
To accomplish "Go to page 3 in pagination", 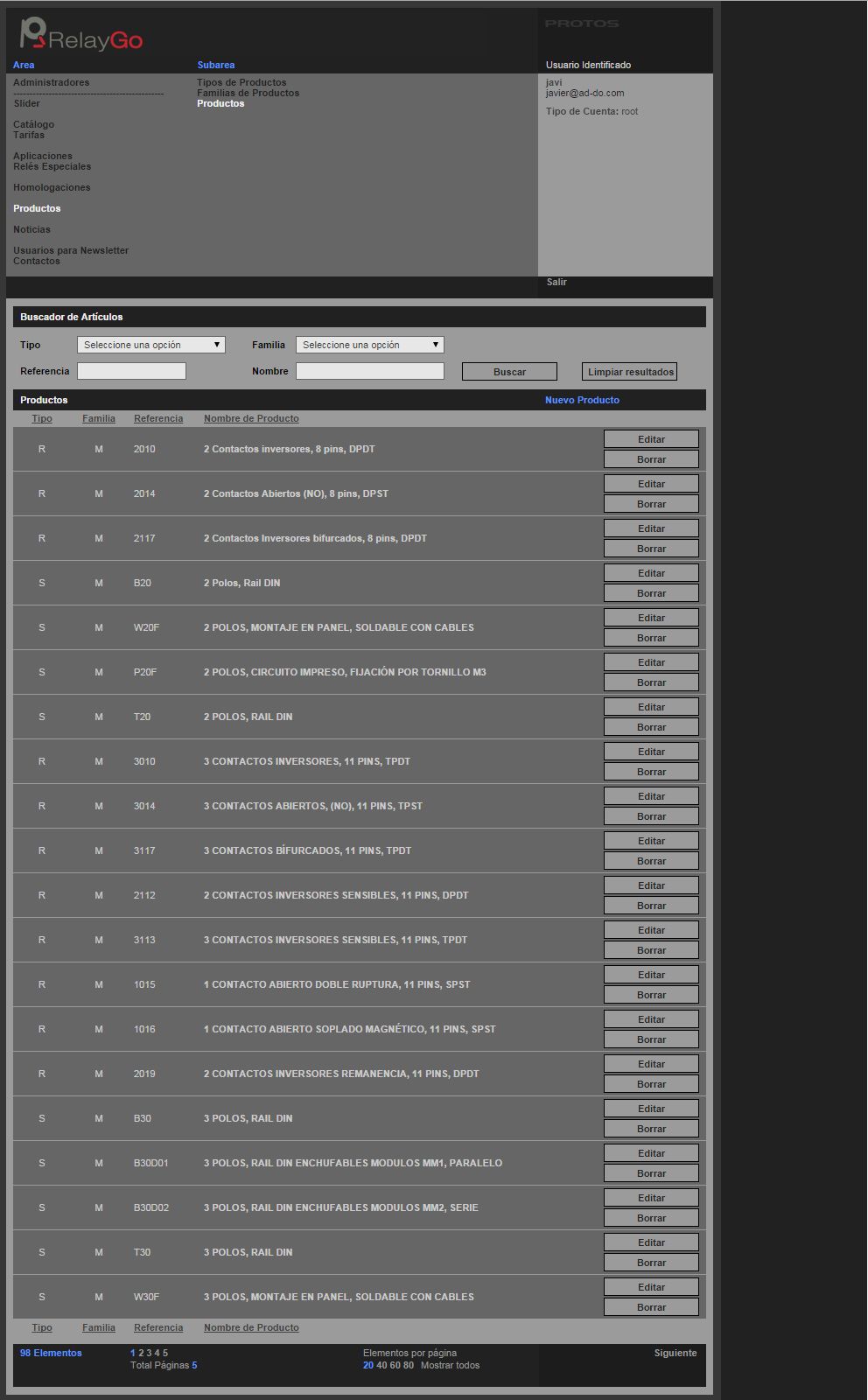I will pyautogui.click(x=149, y=1353).
